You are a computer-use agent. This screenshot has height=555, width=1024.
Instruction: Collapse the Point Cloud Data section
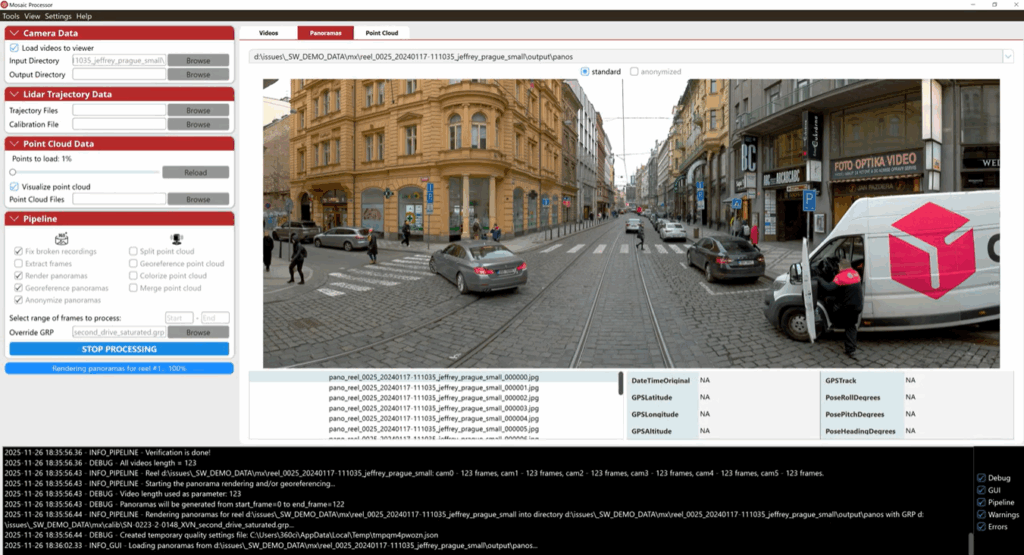pyautogui.click(x=14, y=144)
